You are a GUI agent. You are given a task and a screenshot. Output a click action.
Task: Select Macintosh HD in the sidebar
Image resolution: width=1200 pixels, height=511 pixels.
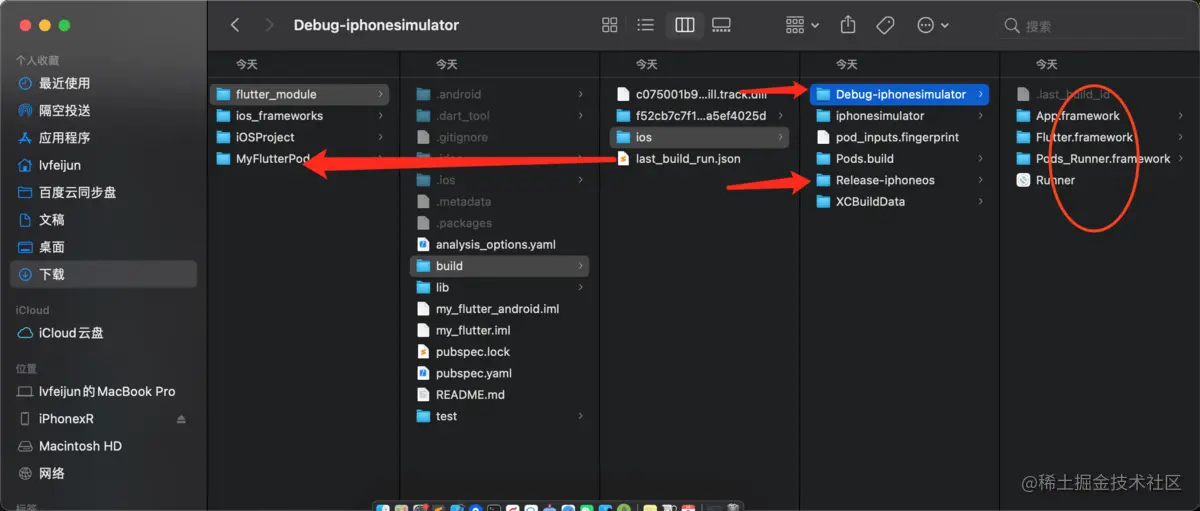(103, 446)
